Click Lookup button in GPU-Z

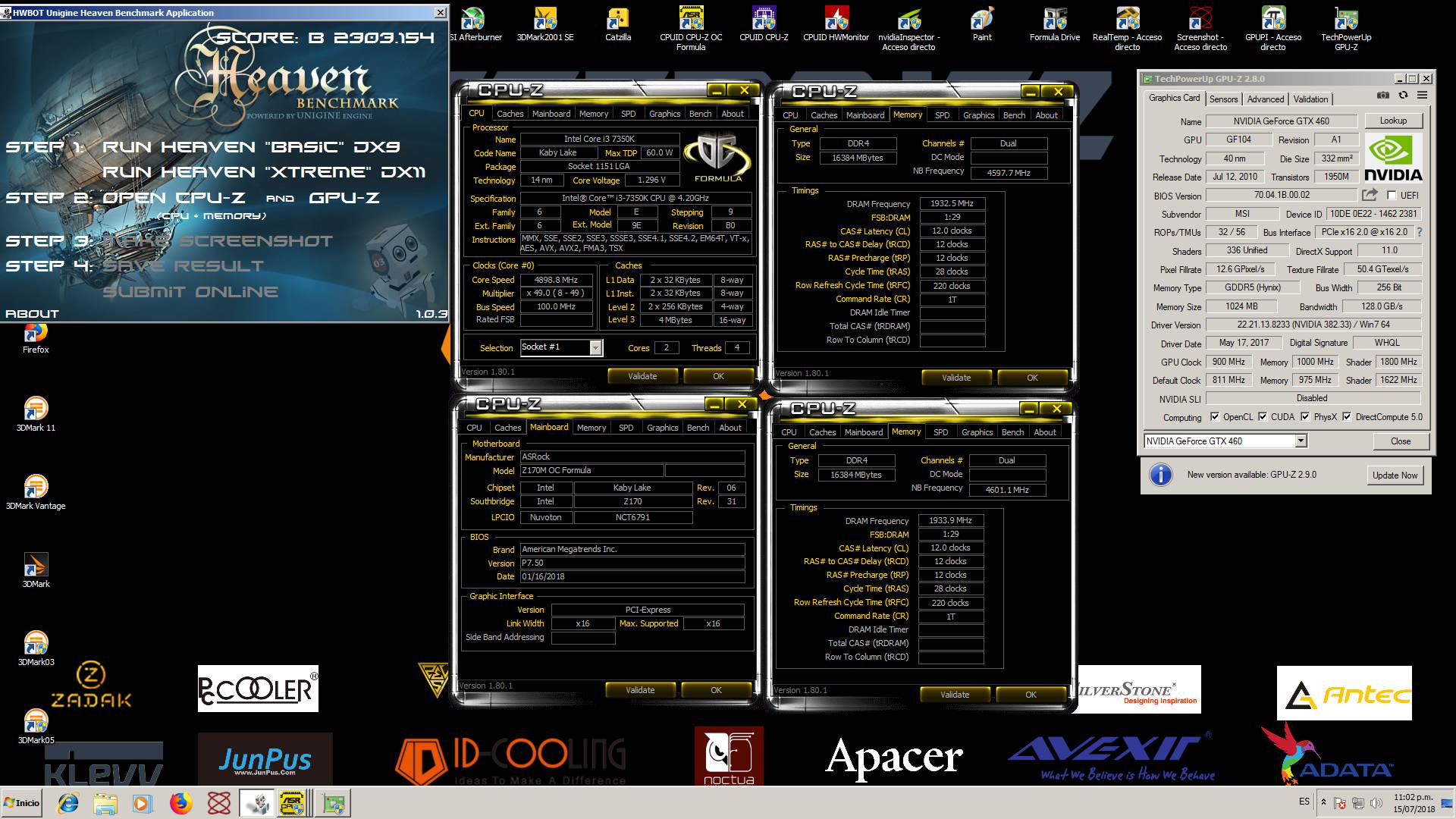[1393, 121]
